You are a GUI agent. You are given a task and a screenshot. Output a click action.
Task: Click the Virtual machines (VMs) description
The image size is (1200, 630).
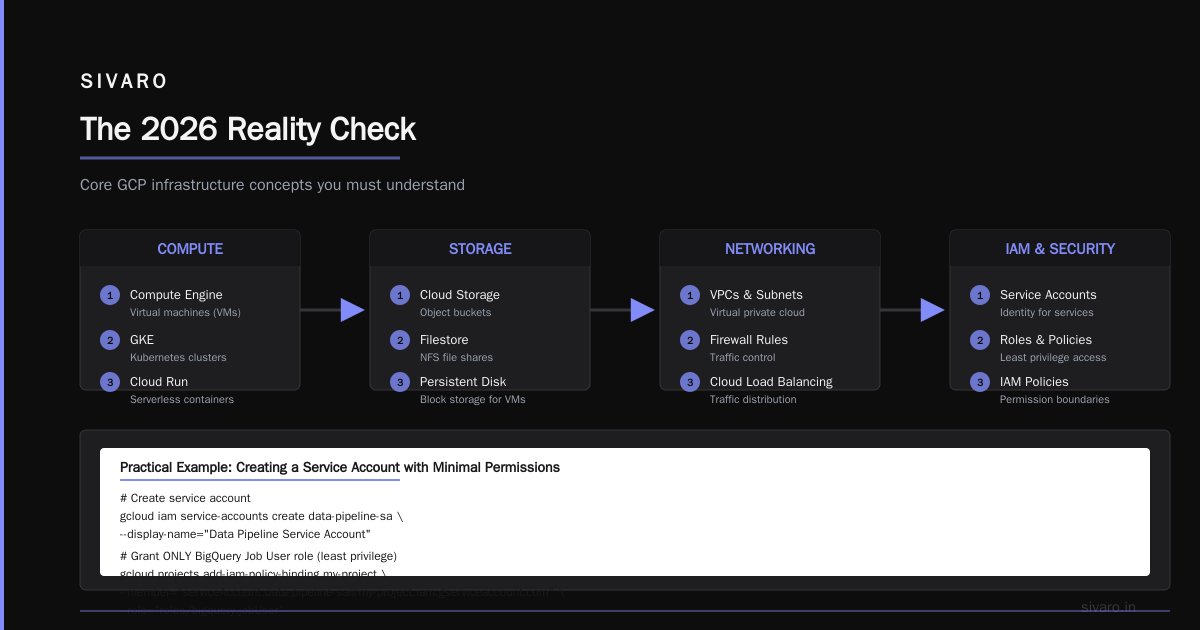point(185,312)
